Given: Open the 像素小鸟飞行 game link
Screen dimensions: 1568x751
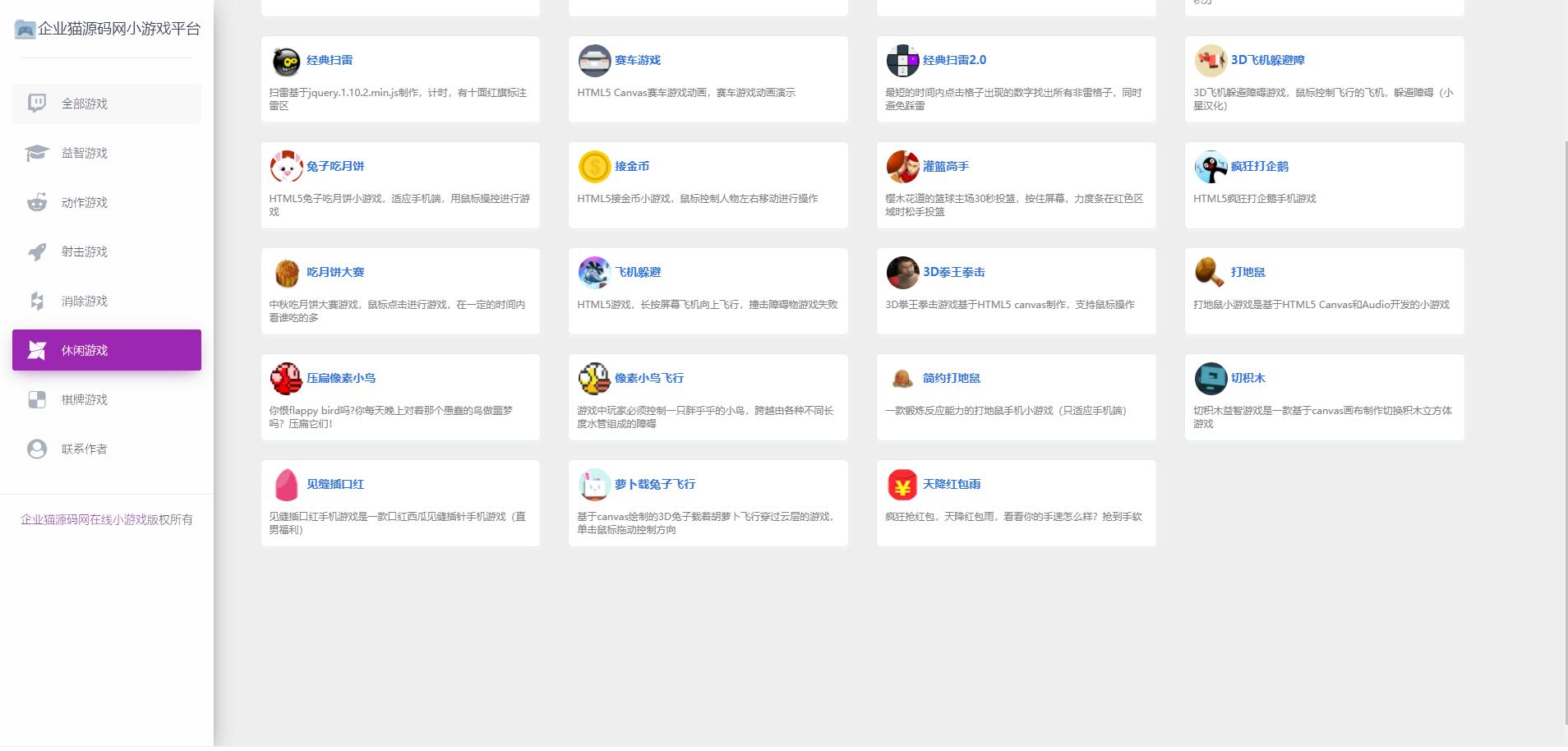Looking at the screenshot, I should coord(648,379).
